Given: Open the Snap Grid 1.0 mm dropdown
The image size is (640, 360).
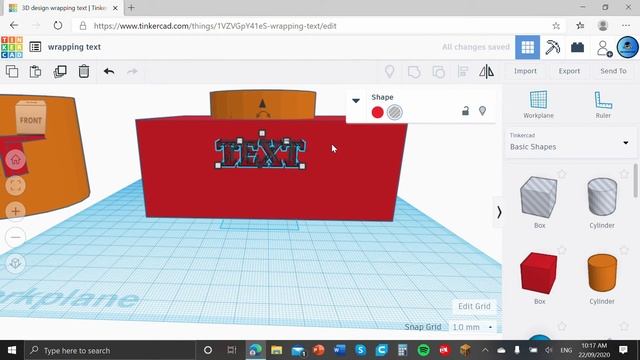Looking at the screenshot, I should 472,327.
